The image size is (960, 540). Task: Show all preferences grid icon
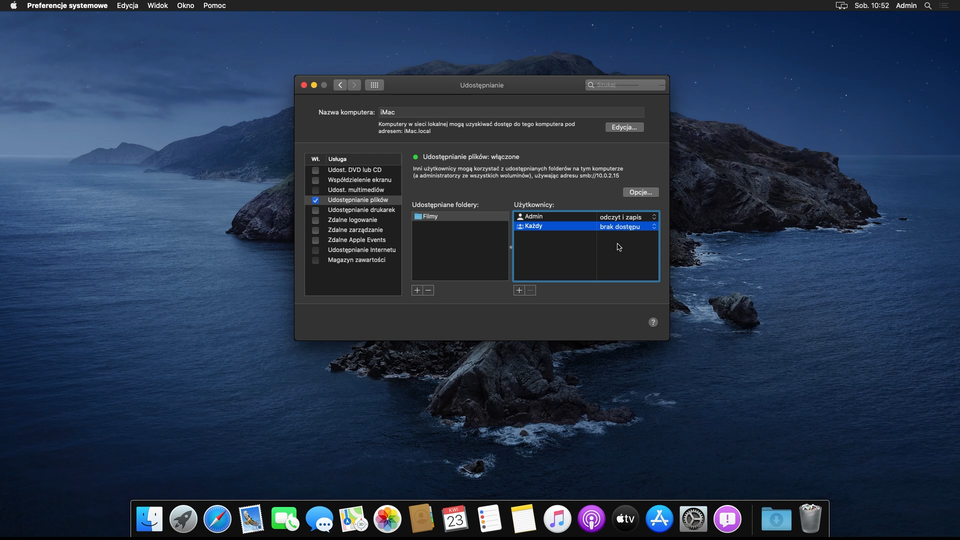click(375, 85)
